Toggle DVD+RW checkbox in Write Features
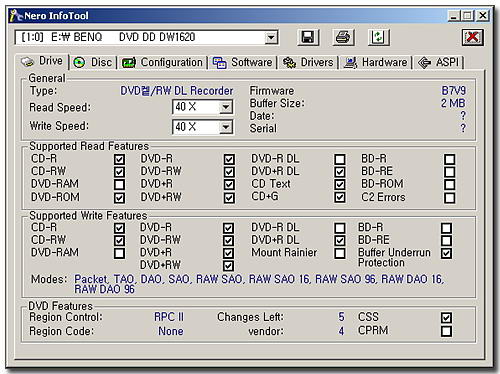Image resolution: width=500 pixels, height=374 pixels. tap(228, 266)
